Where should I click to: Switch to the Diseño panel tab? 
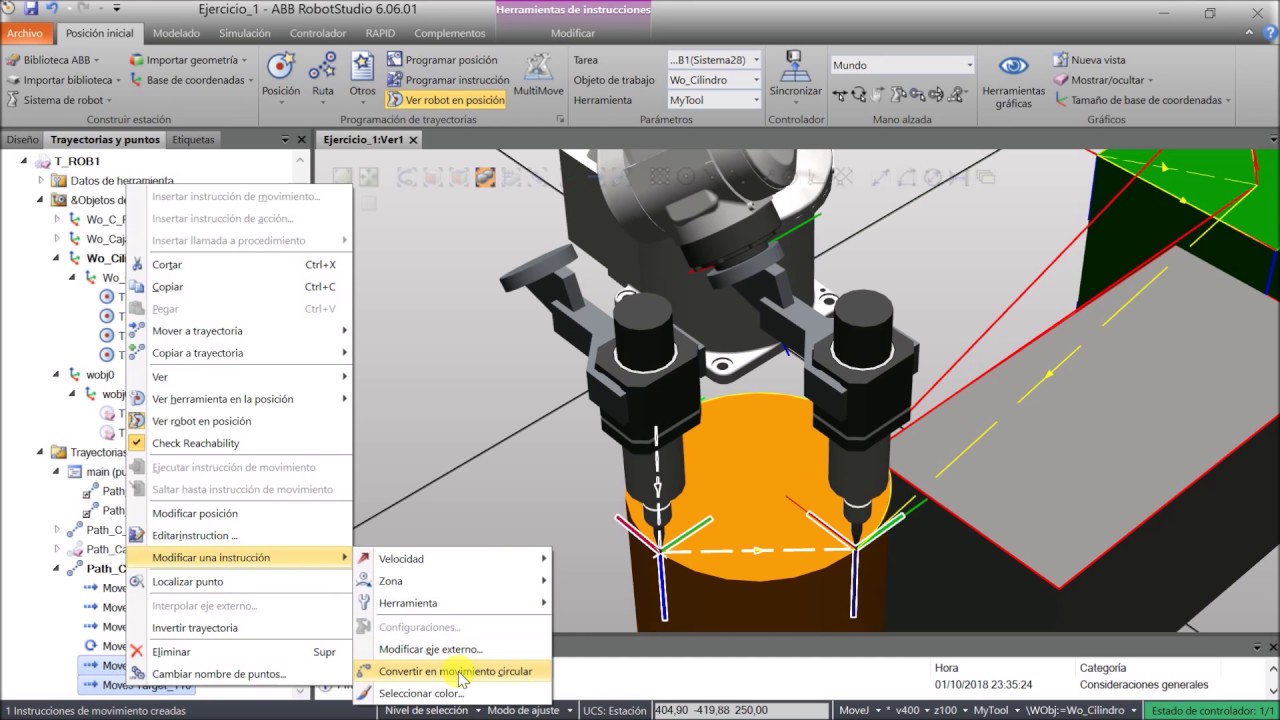(22, 140)
